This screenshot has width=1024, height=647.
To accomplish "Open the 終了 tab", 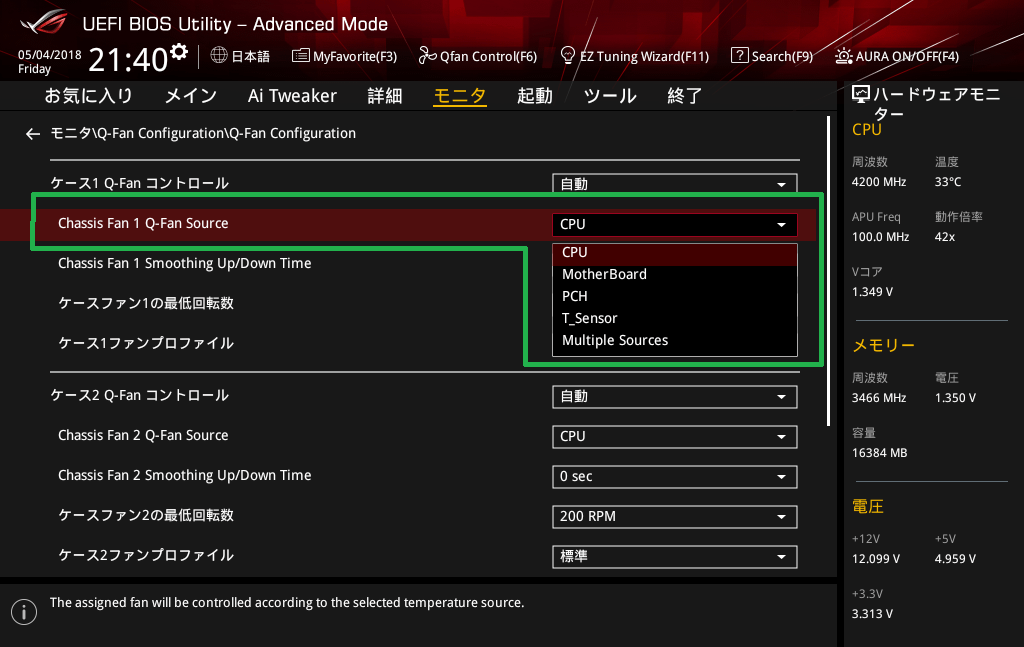I will (x=684, y=96).
